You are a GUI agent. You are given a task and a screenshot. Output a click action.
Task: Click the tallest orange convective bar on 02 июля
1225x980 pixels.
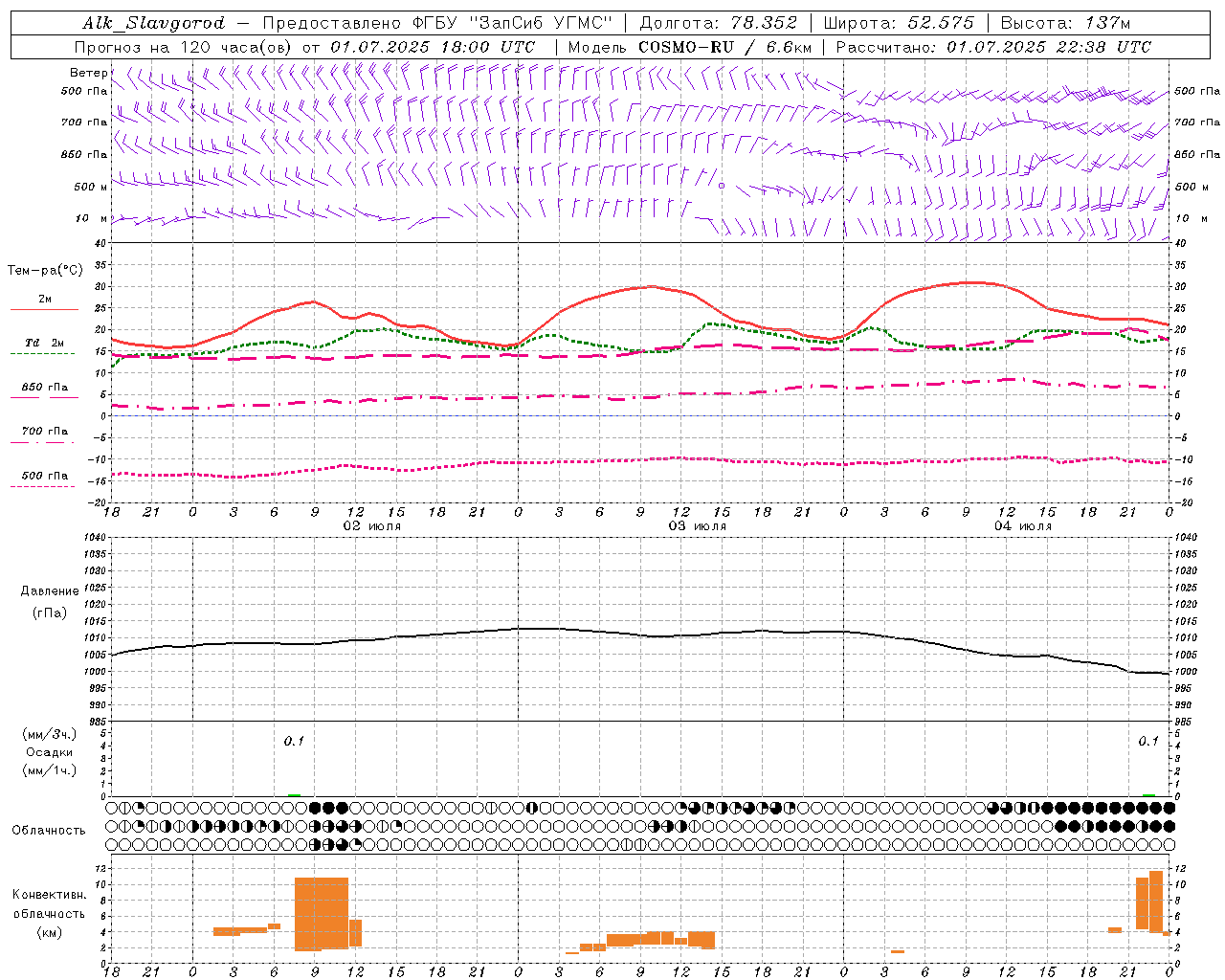(x=322, y=913)
